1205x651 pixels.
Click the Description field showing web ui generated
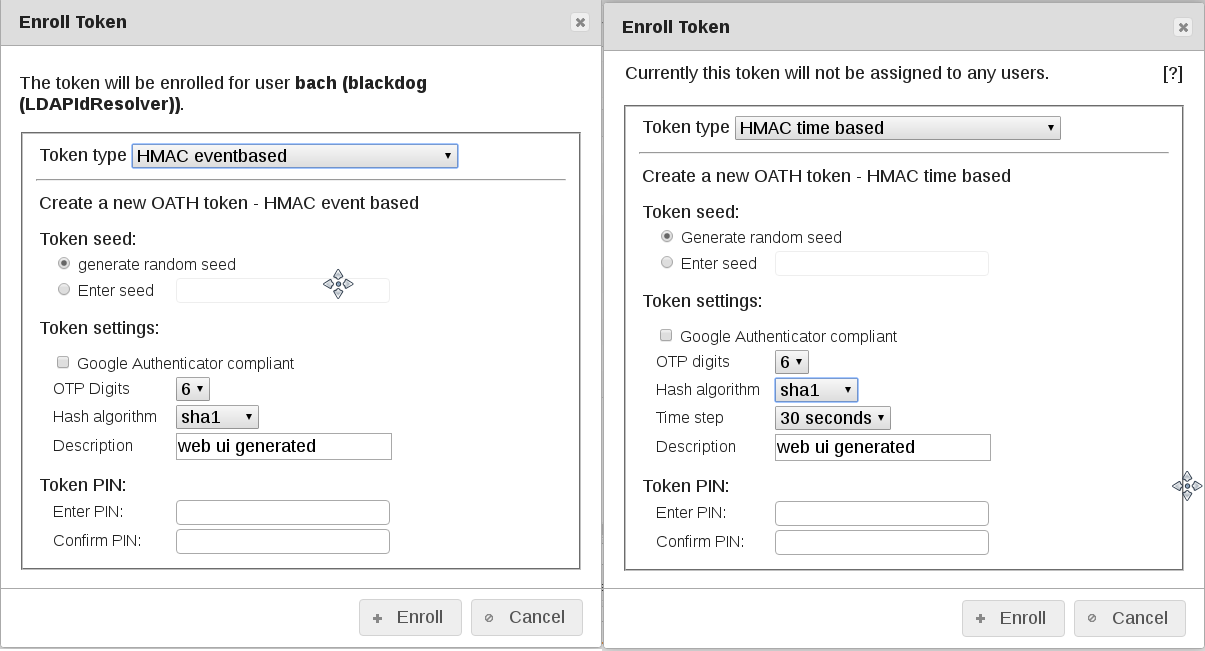point(283,446)
